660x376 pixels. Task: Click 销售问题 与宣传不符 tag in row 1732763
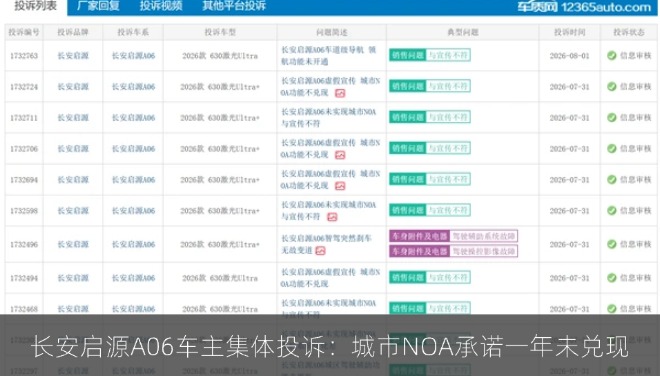(430, 55)
